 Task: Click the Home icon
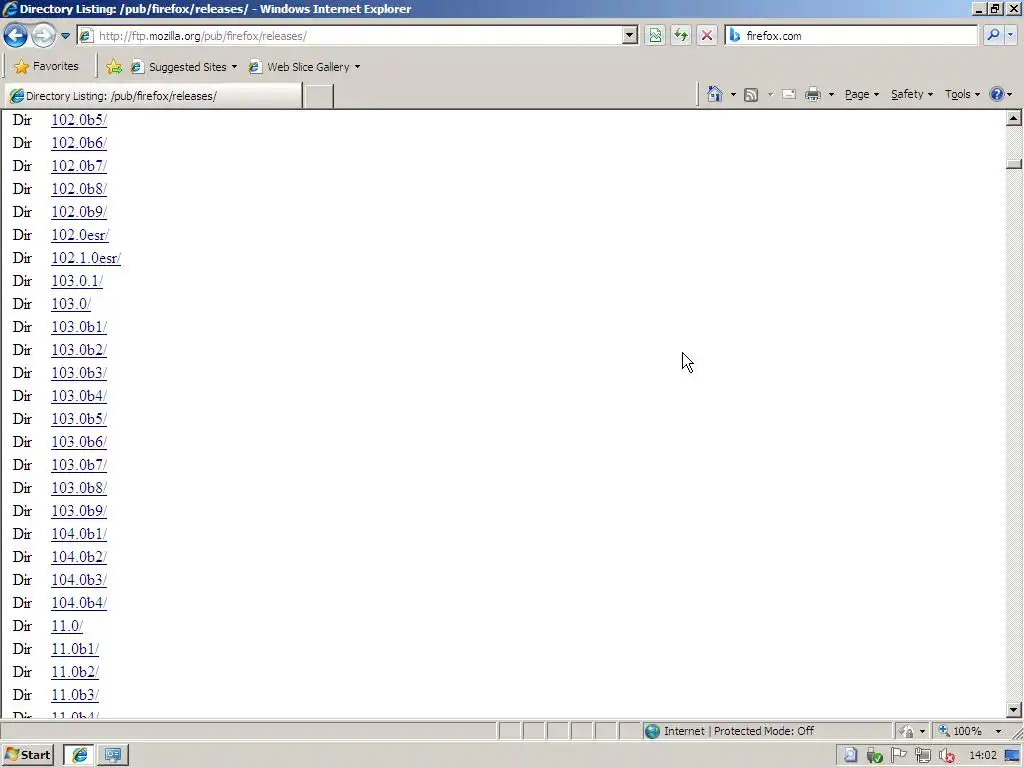[x=714, y=95]
